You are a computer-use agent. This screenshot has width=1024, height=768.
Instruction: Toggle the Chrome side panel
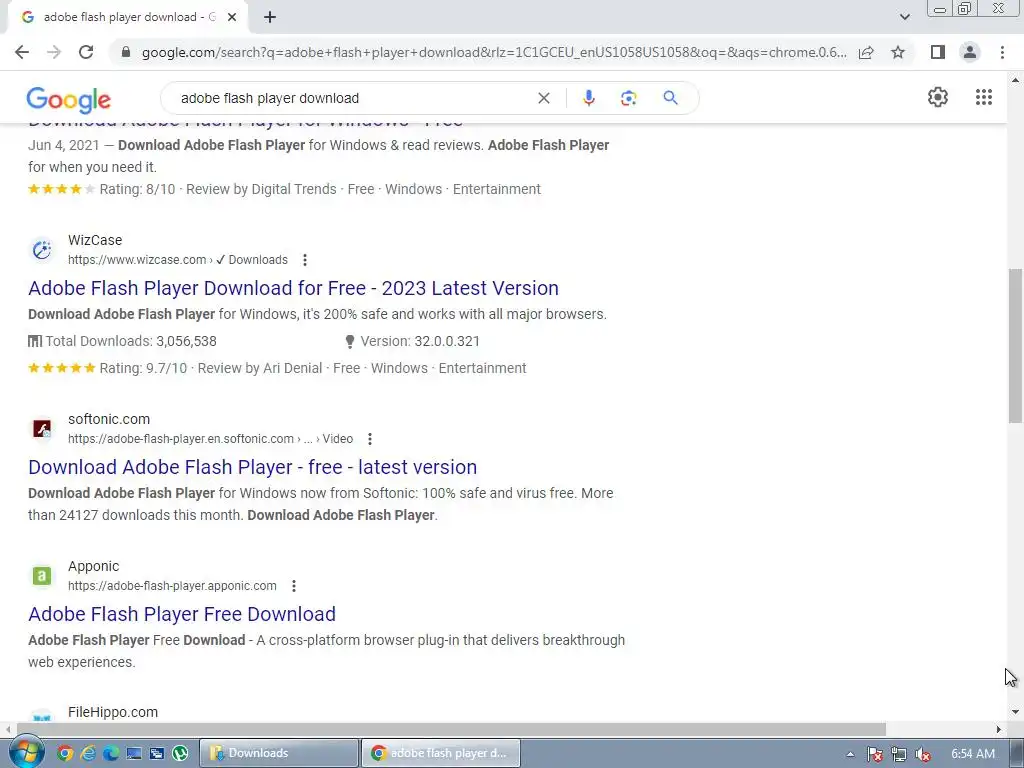click(x=938, y=52)
